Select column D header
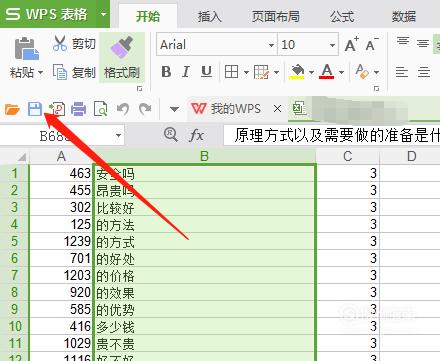 click(x=411, y=156)
